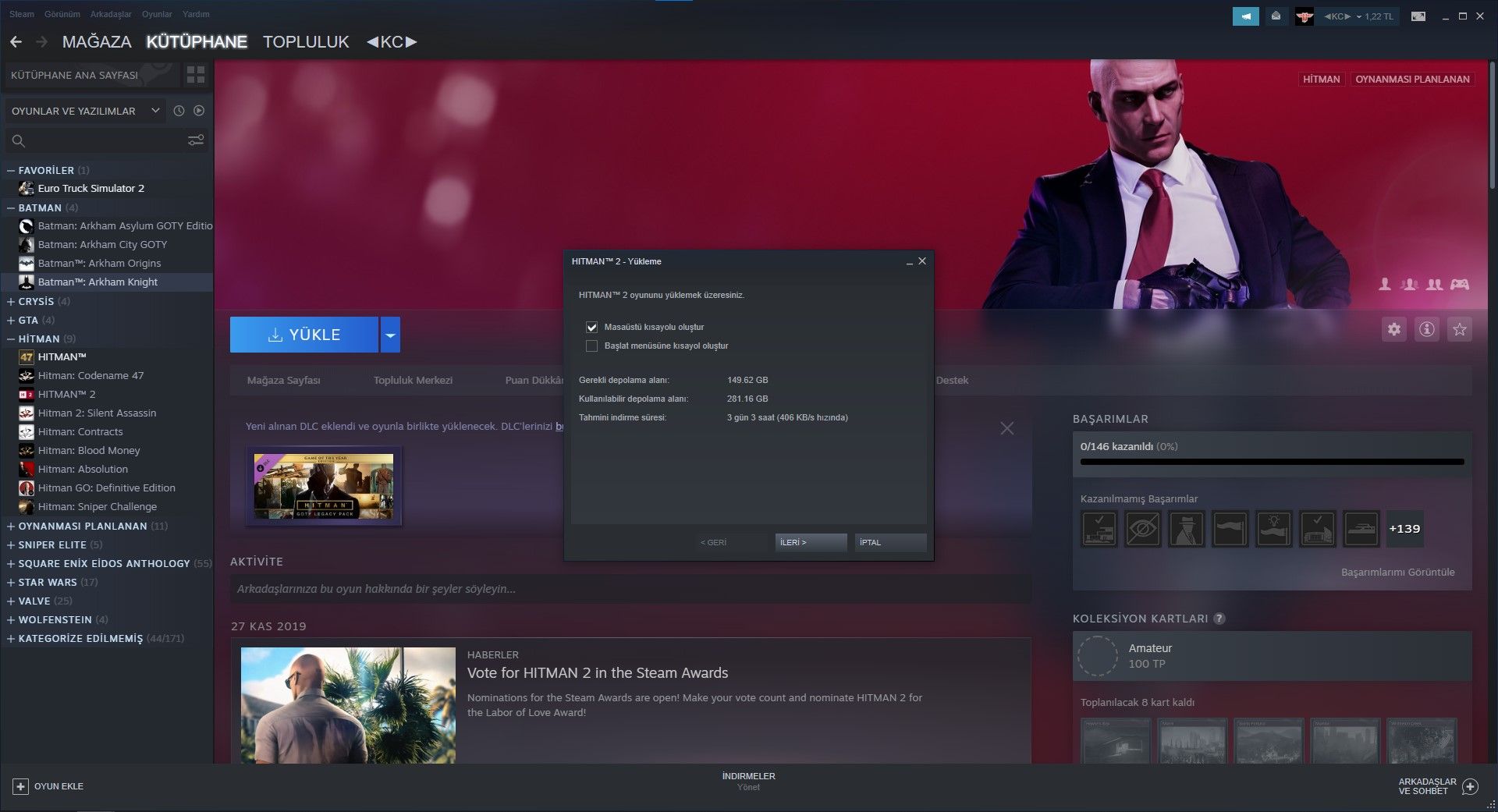Click İLERİ in install dialog
Screen dimensions: 1498x812
pyautogui.click(x=811, y=542)
